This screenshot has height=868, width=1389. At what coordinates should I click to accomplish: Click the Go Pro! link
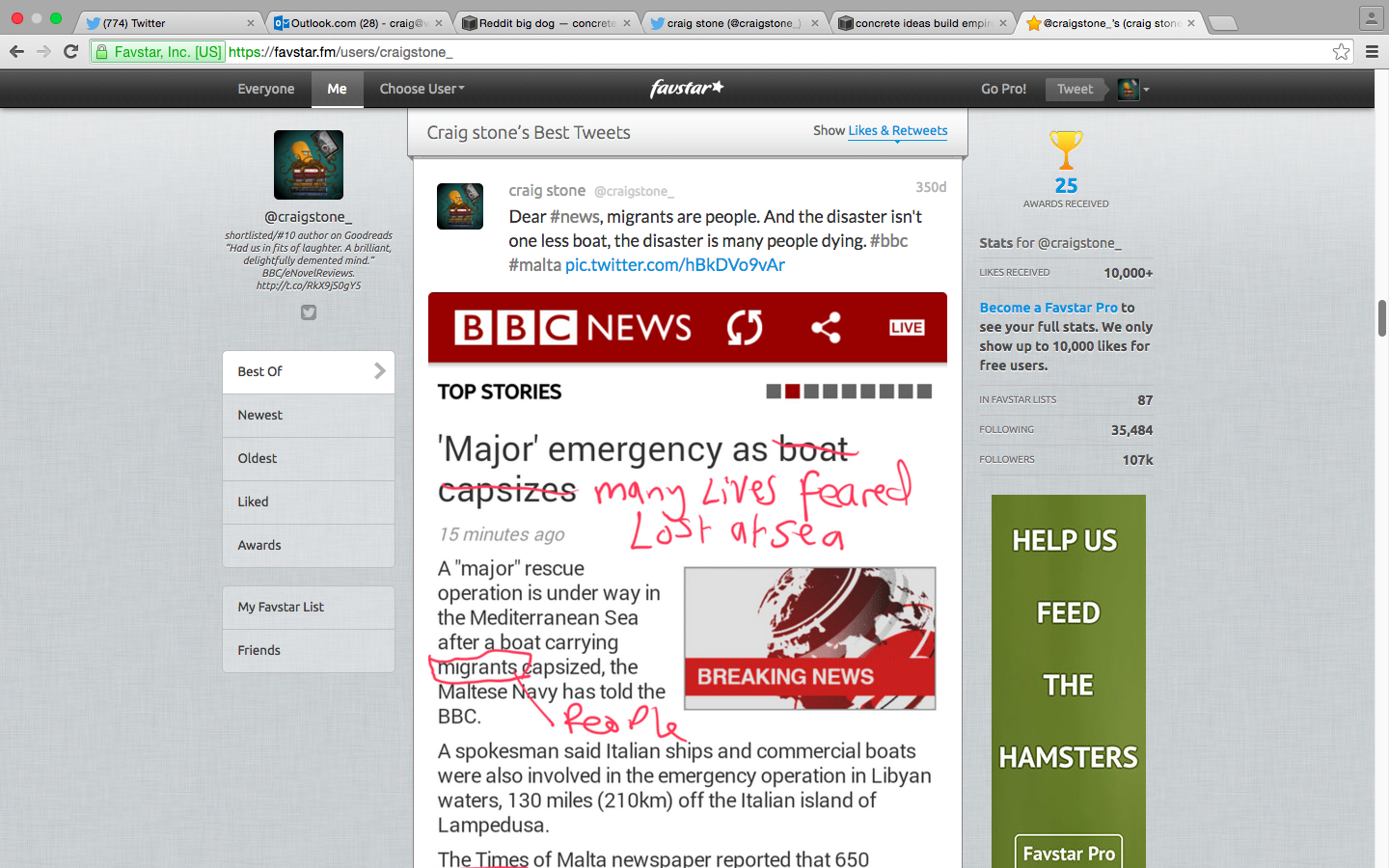[1003, 89]
